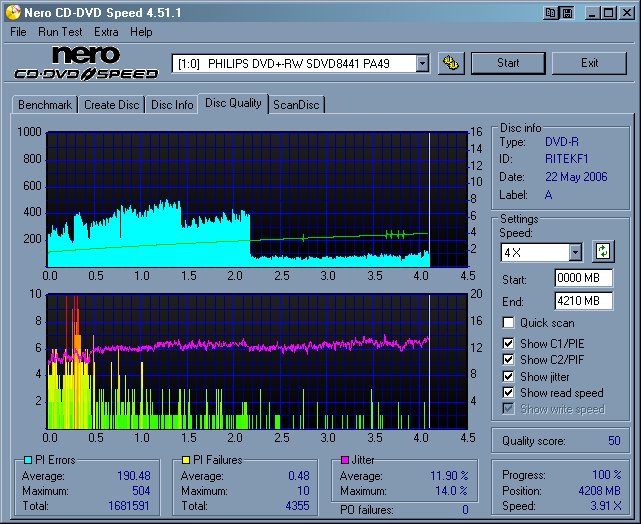This screenshot has height=524, width=641.
Task: Expand the PHILIPS DVD+-RW drive dropdown
Action: pos(422,63)
